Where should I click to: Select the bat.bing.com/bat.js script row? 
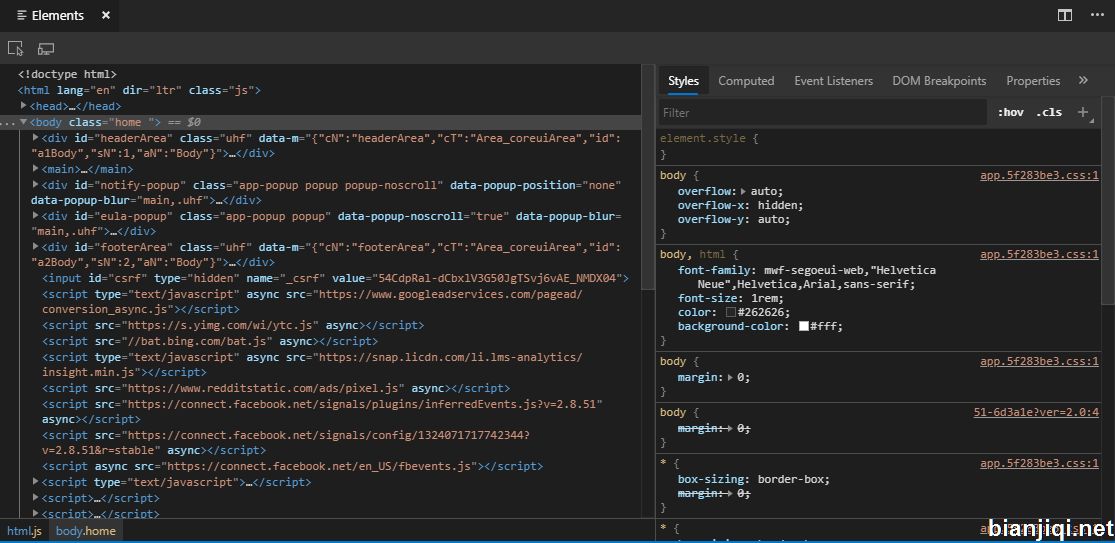click(x=210, y=340)
